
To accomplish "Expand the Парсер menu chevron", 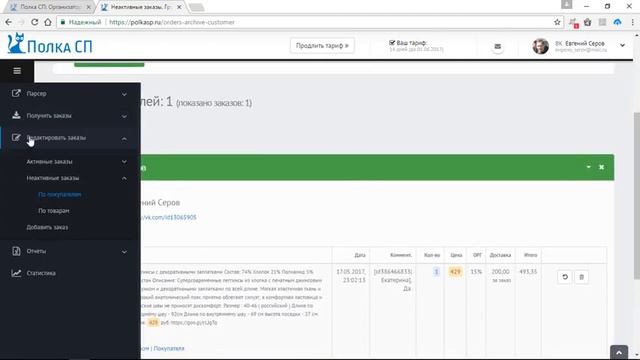I will 124,94.
